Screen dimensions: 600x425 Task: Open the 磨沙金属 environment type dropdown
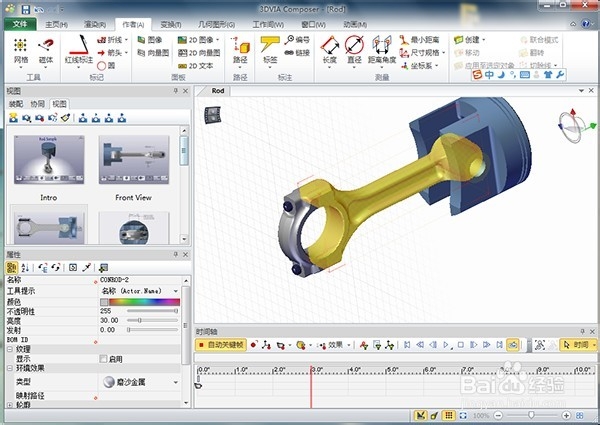[x=176, y=382]
